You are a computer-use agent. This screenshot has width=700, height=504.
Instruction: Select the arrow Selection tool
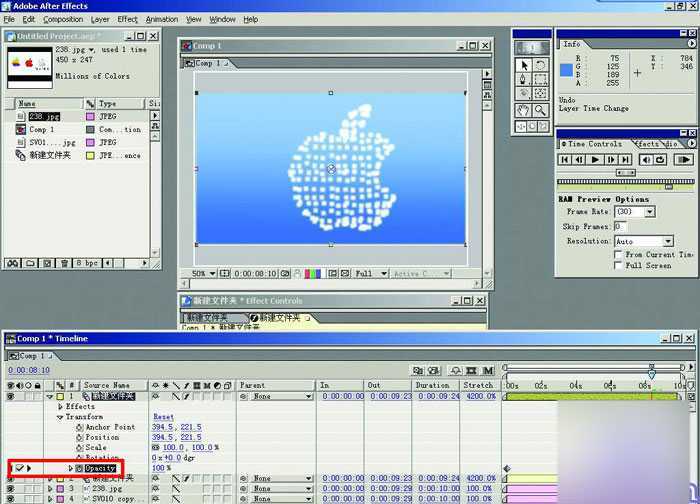524,65
